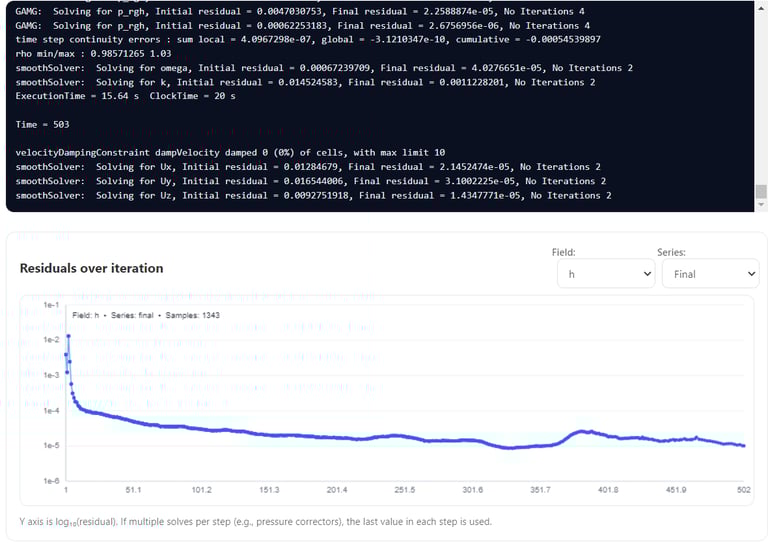Click the 'Solving for Ux' log line
The image size is (768, 543).
[x=308, y=167]
